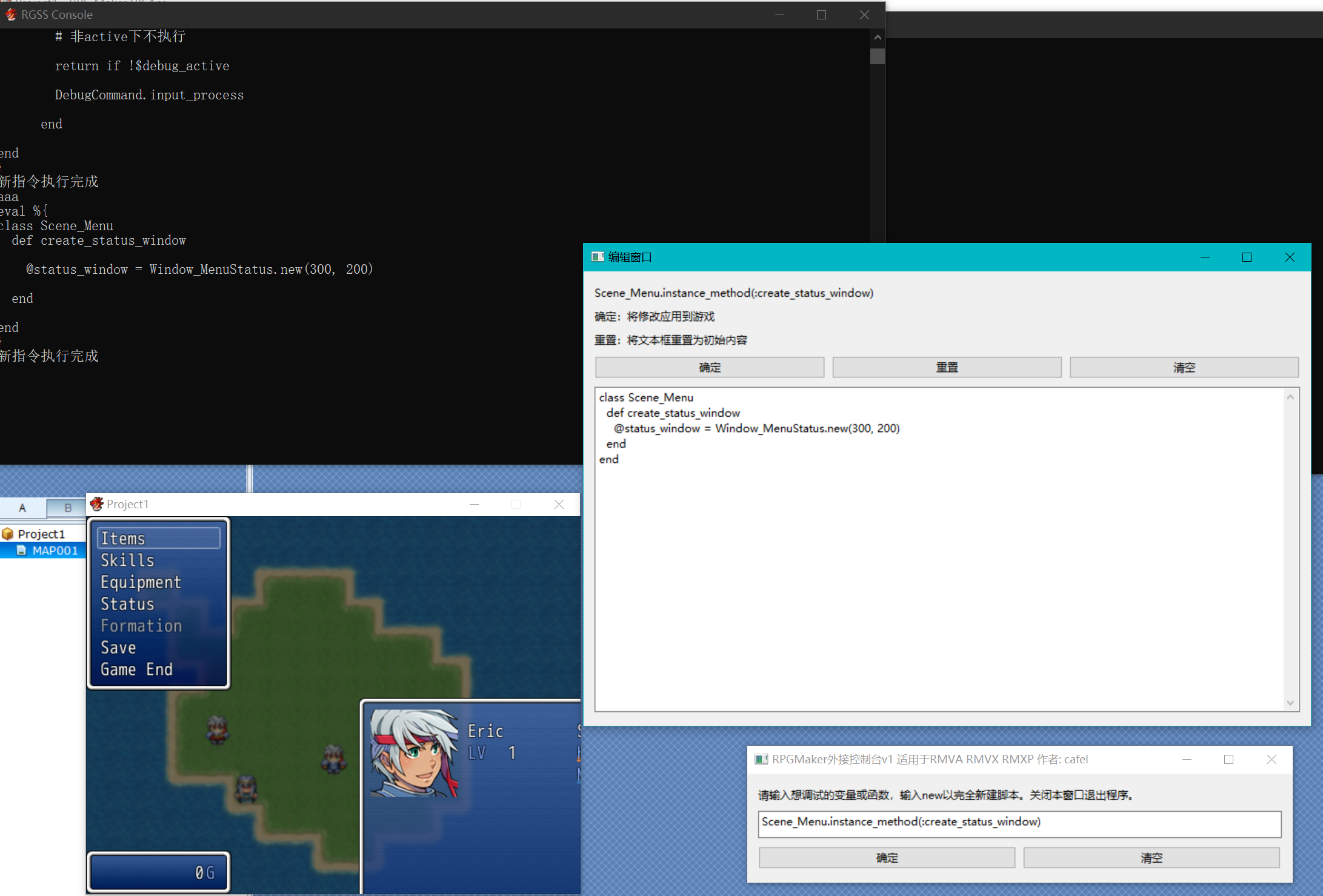The width and height of the screenshot is (1323, 896).
Task: Click the 确定 button in the 编辑窗口 editor
Action: click(710, 367)
